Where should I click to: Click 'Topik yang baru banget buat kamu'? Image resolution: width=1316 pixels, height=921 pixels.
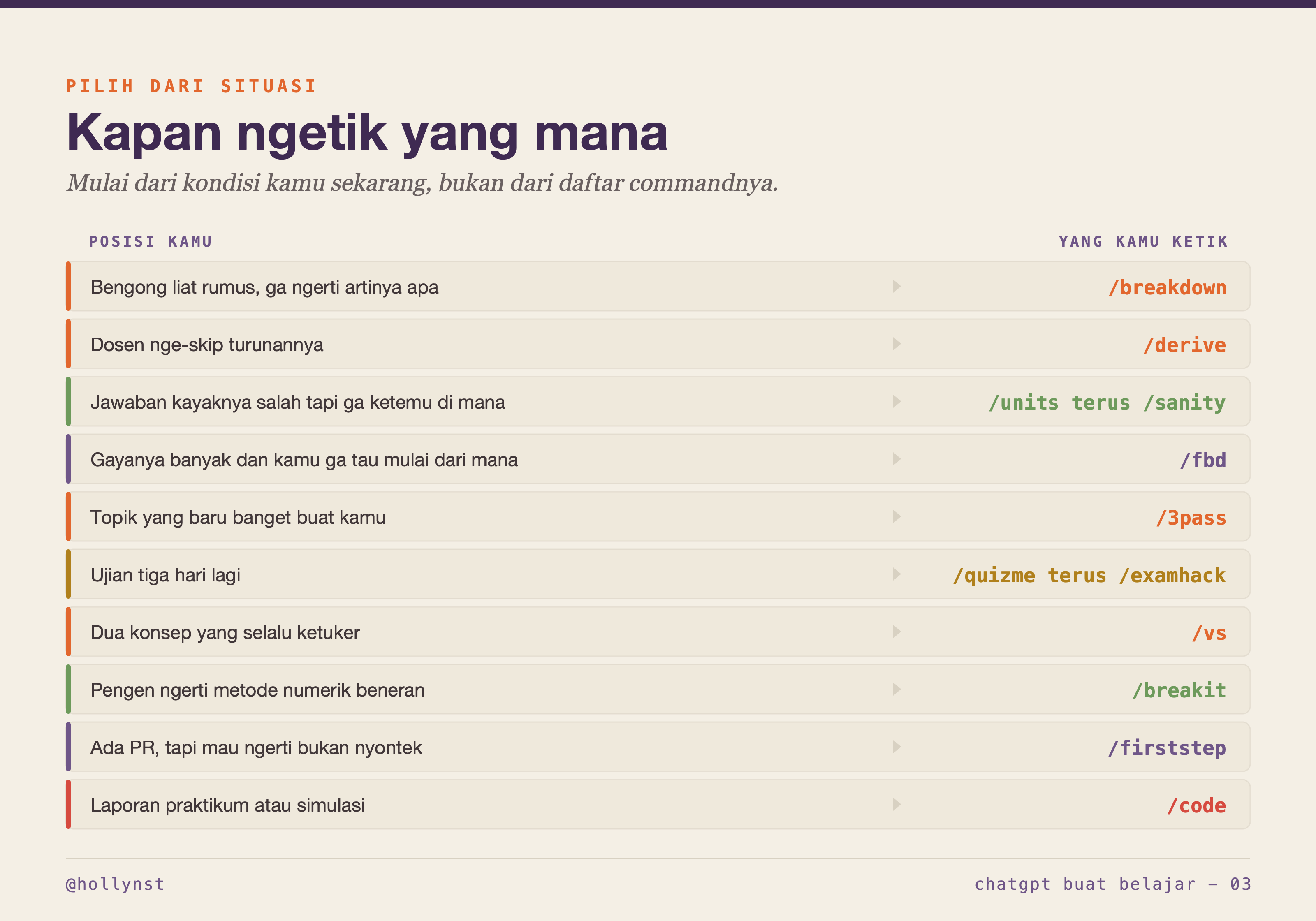(238, 518)
